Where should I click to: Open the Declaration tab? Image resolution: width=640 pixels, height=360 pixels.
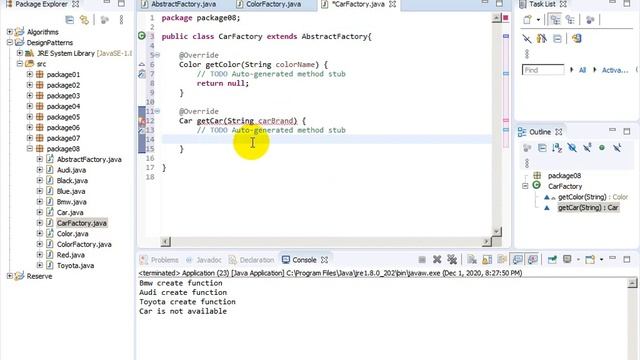[252, 260]
